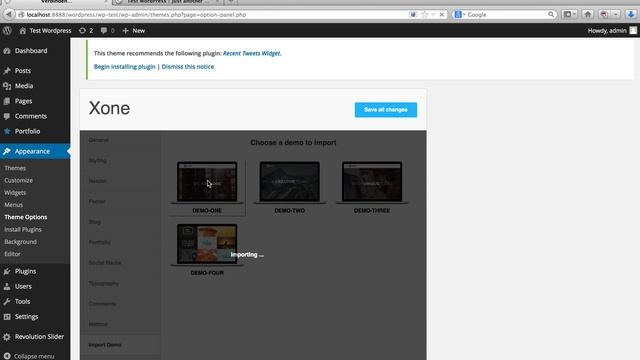
Task: Go to Dashboard in sidebar
Action: [31, 51]
